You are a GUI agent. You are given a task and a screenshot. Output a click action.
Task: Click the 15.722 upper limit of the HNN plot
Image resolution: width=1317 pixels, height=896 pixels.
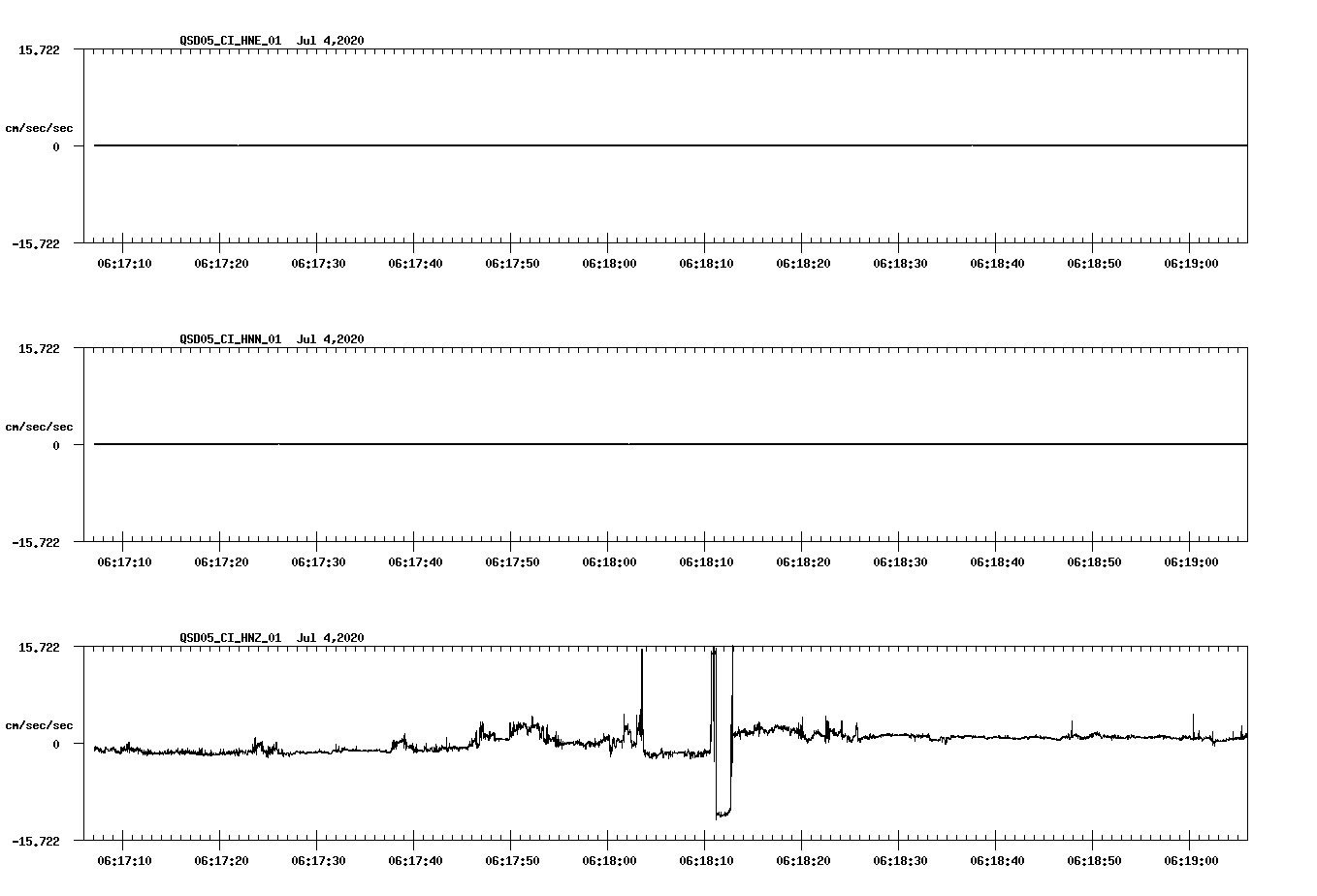click(x=39, y=349)
